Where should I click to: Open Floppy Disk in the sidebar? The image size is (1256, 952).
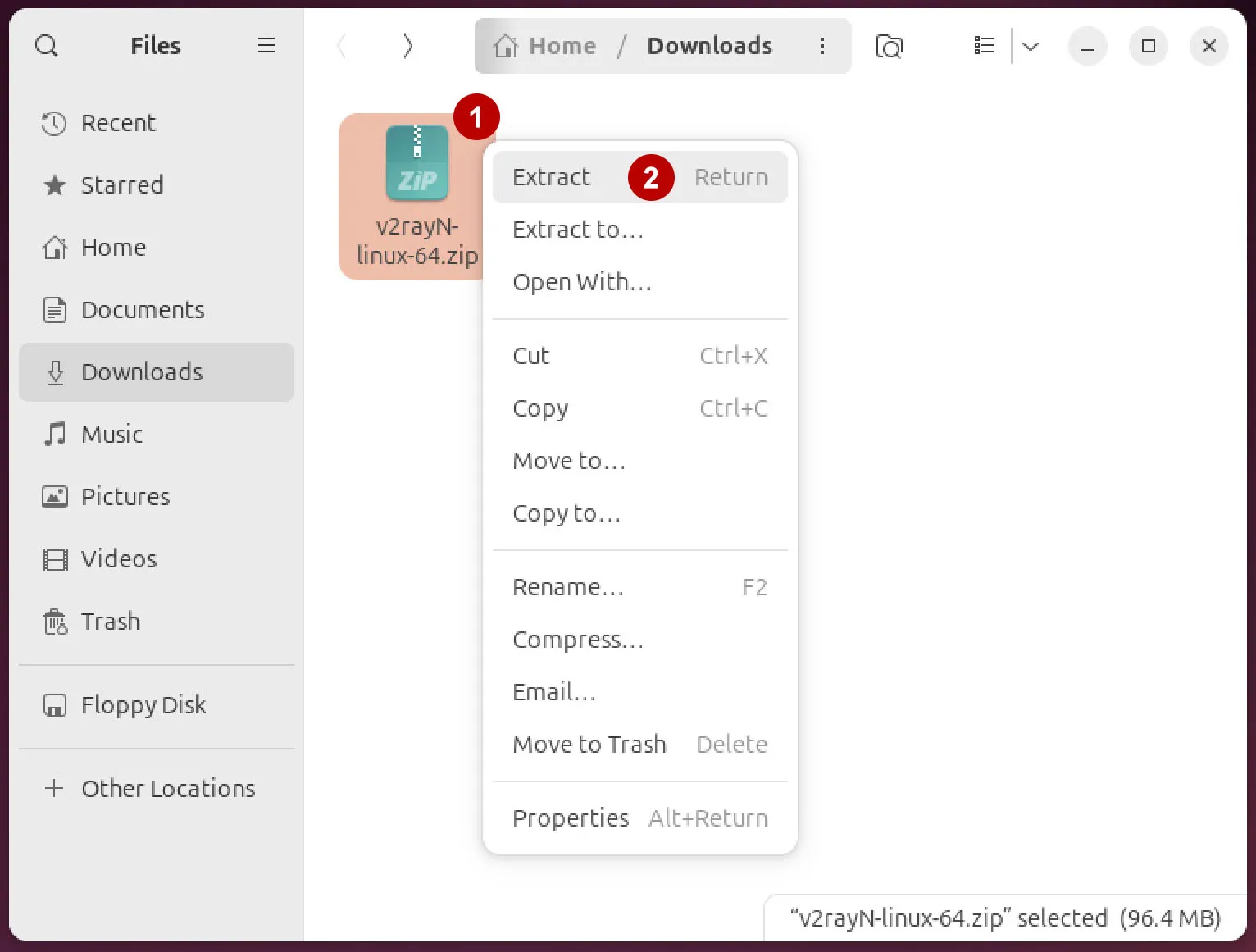157,705
